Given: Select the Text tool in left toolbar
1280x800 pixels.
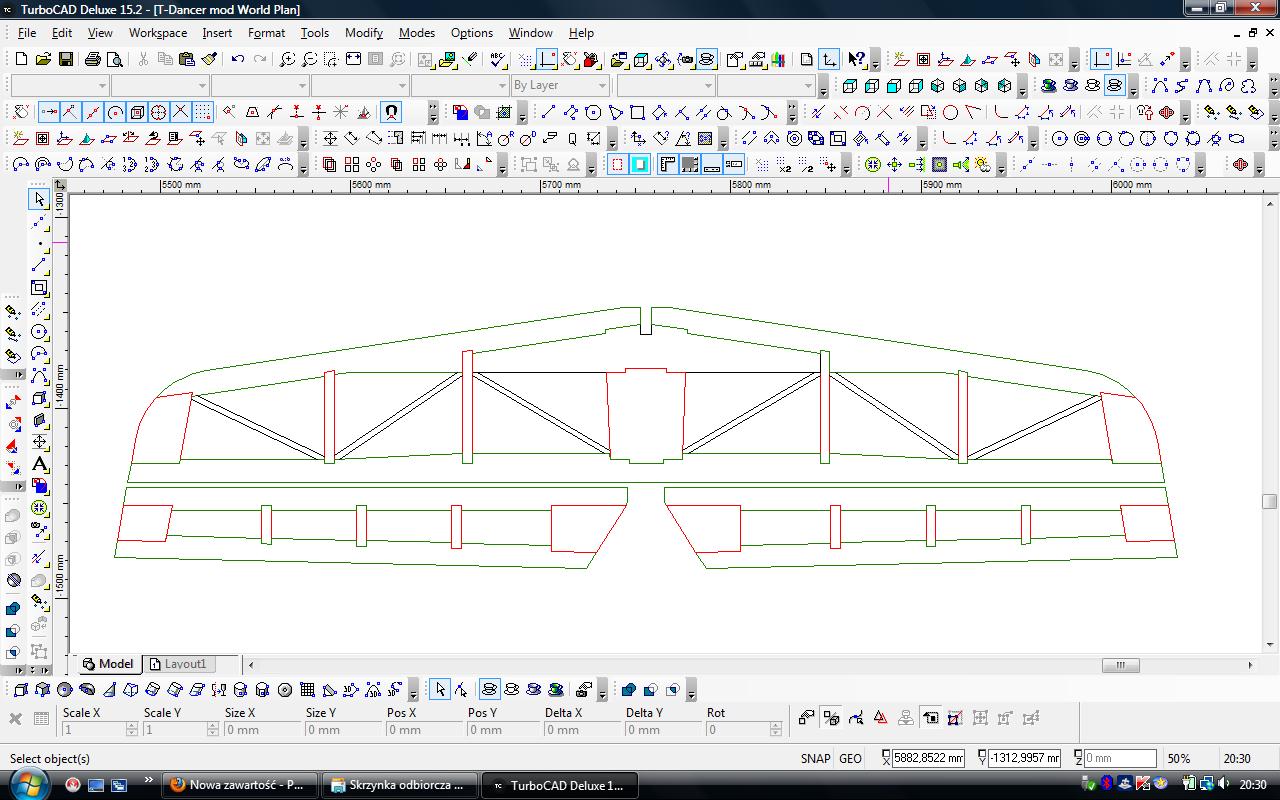Looking at the screenshot, I should point(40,464).
